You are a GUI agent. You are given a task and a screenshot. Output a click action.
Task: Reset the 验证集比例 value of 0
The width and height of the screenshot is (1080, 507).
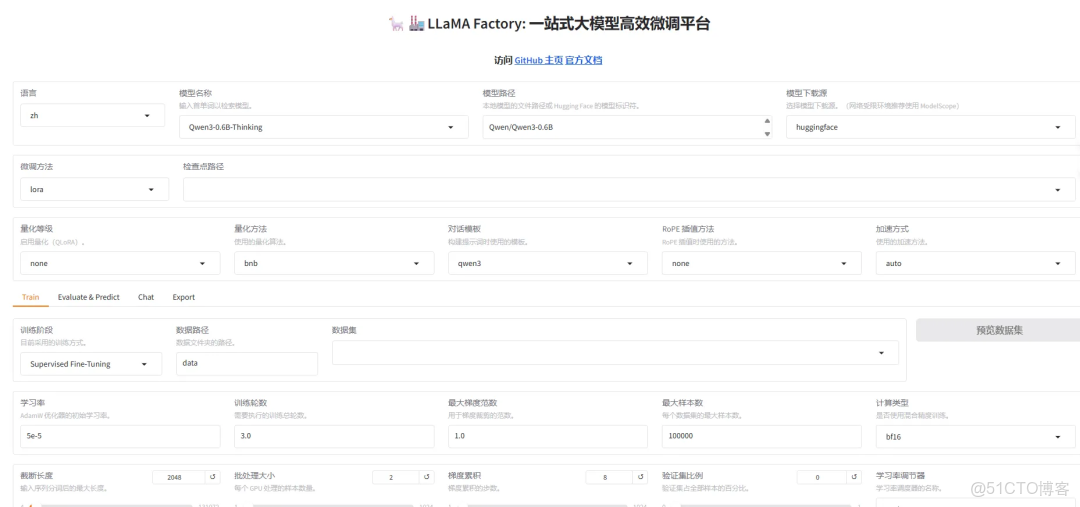pyautogui.click(x=853, y=477)
